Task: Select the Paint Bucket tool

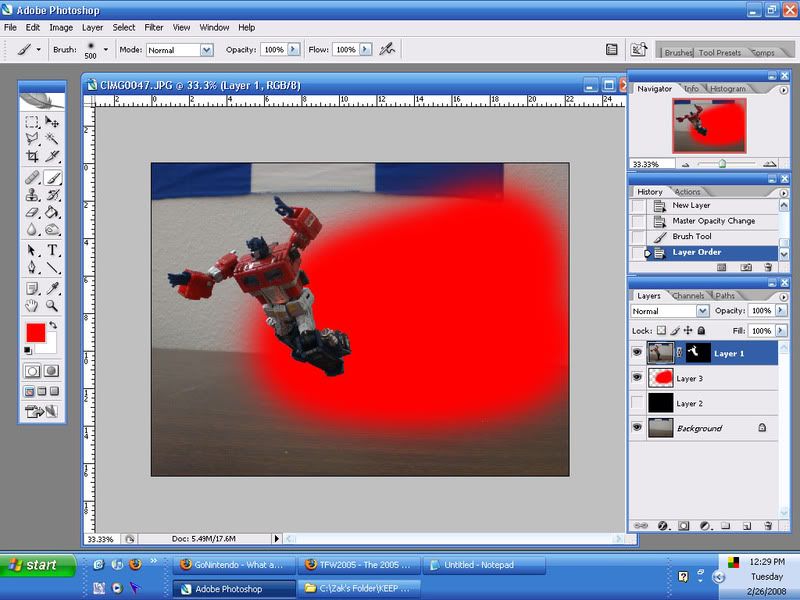Action: 52,212
